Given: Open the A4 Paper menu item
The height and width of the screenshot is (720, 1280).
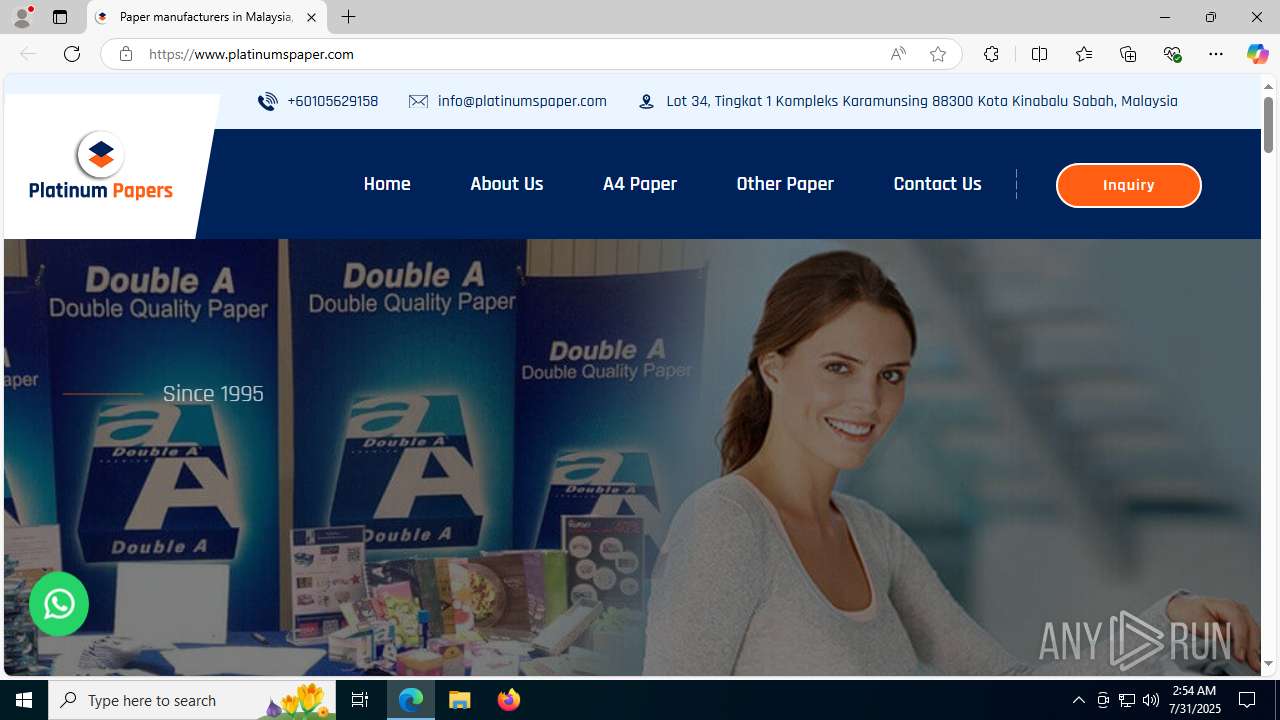Looking at the screenshot, I should coord(640,184).
